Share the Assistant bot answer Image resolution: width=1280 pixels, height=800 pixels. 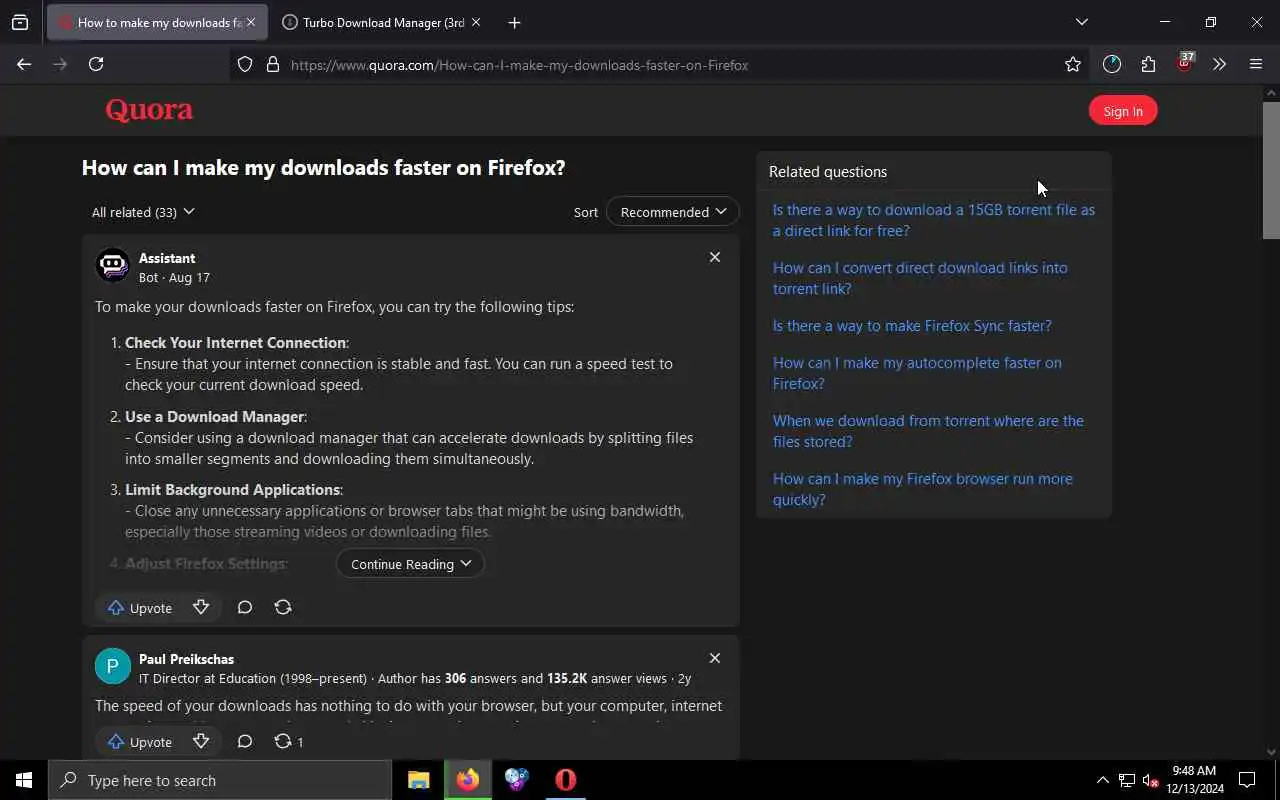[283, 607]
